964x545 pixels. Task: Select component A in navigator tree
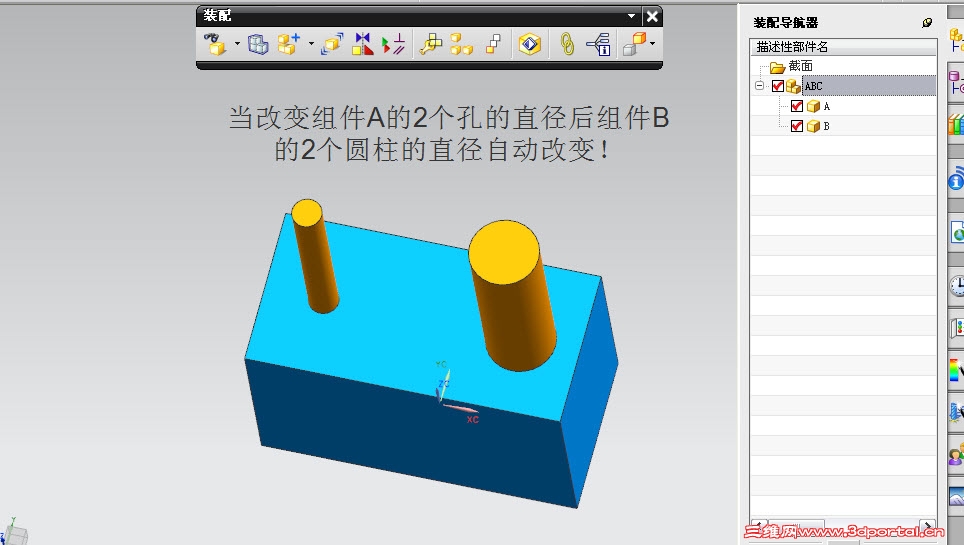(x=826, y=106)
